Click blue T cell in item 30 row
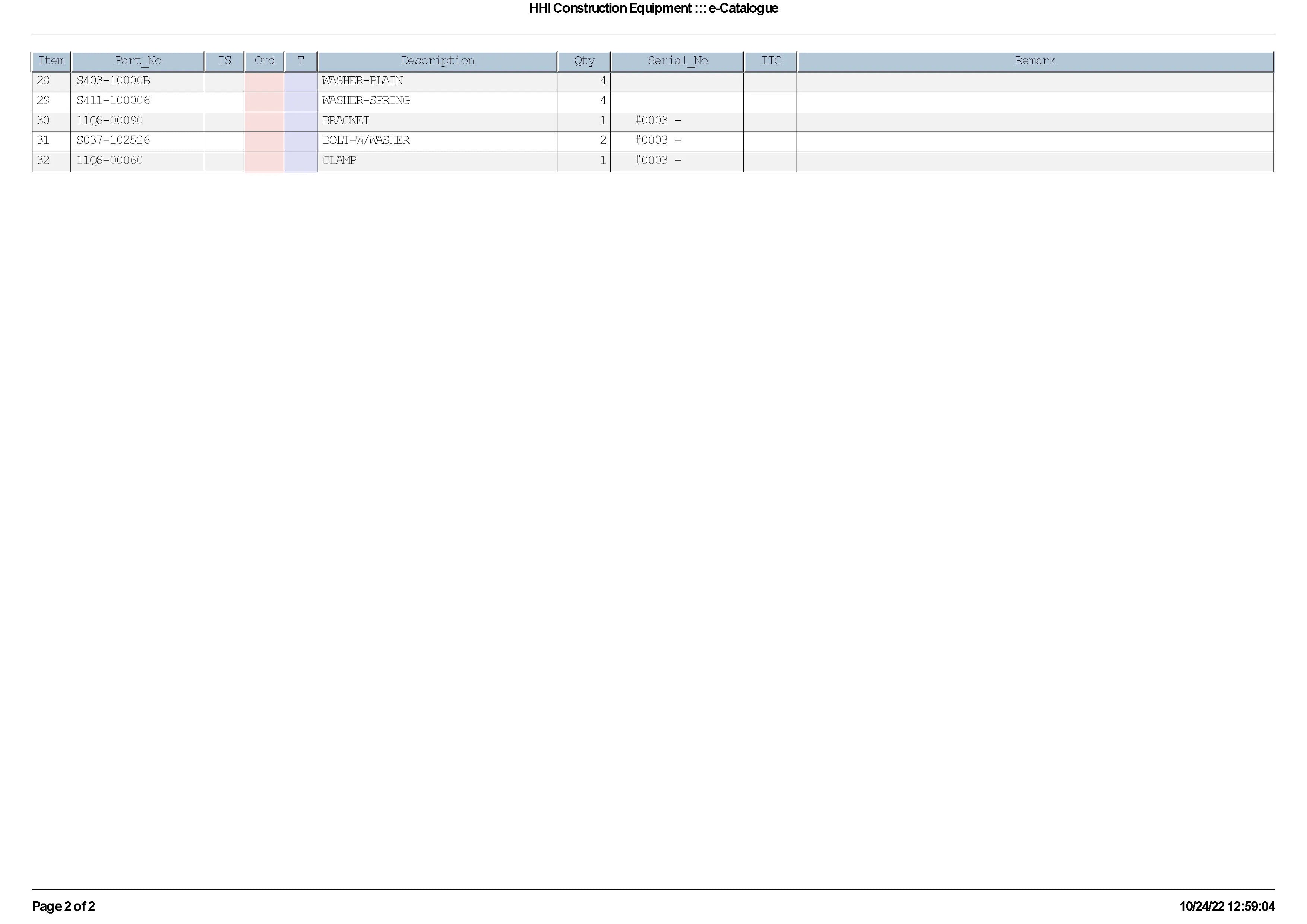Screen dimensions: 1307x924 pos(301,121)
